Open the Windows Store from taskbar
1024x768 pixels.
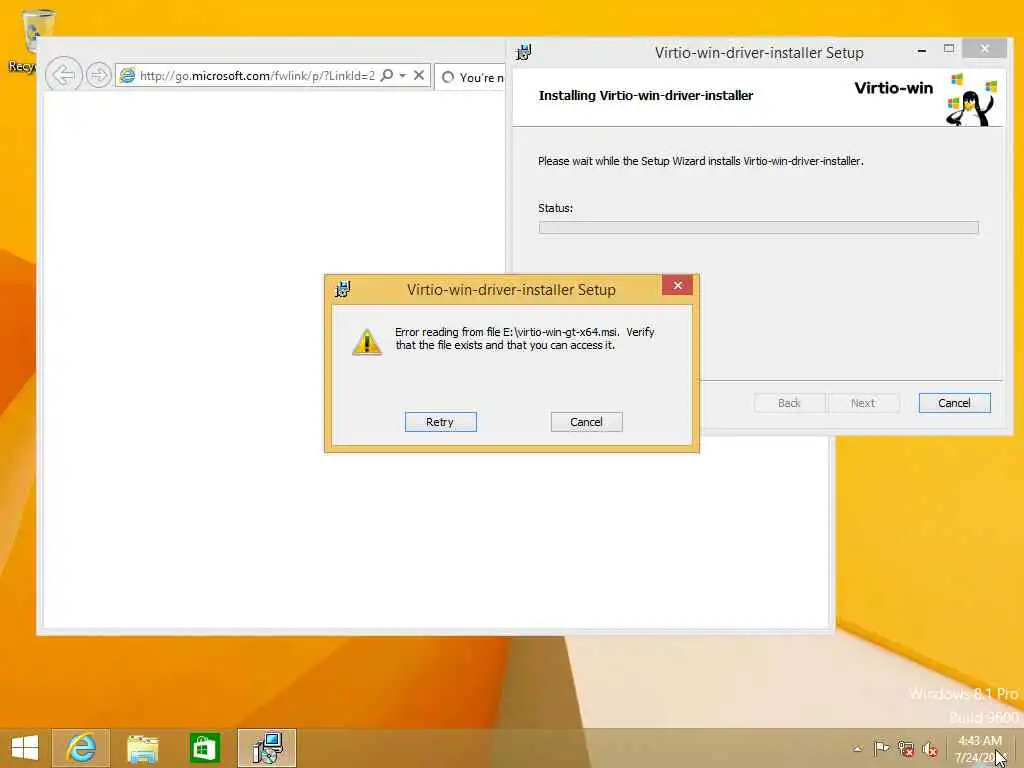click(204, 748)
